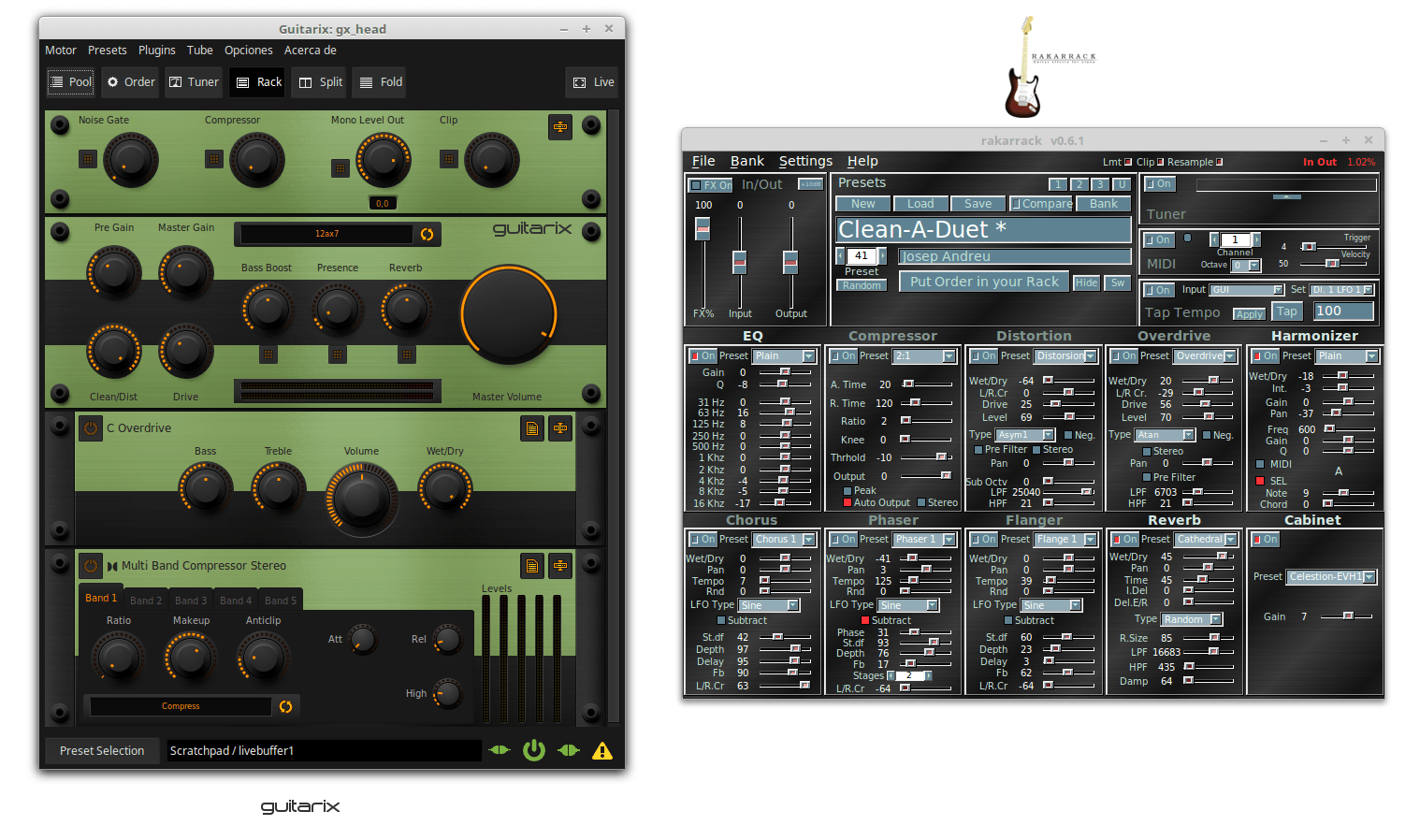Click the Guitarix power button in status bar
Screen dimensions: 1420x840
[533, 750]
